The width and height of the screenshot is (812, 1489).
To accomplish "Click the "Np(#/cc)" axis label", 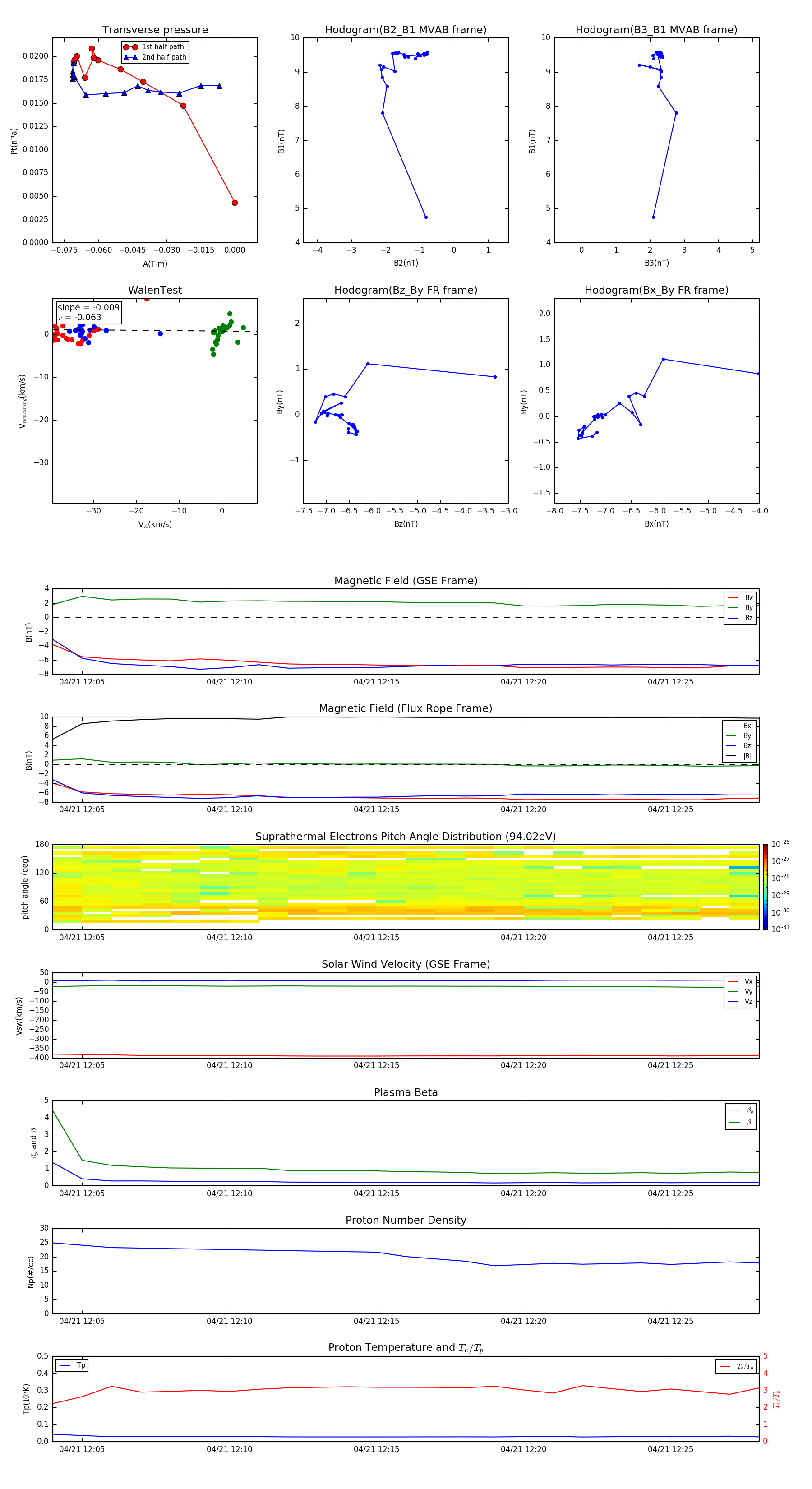I will coord(31,1271).
